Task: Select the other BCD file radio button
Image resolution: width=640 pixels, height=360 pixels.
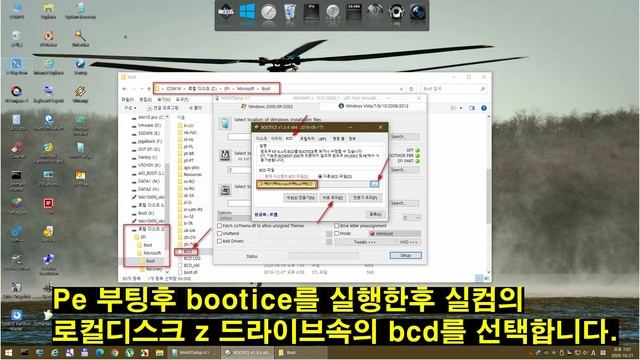Action: 320,176
